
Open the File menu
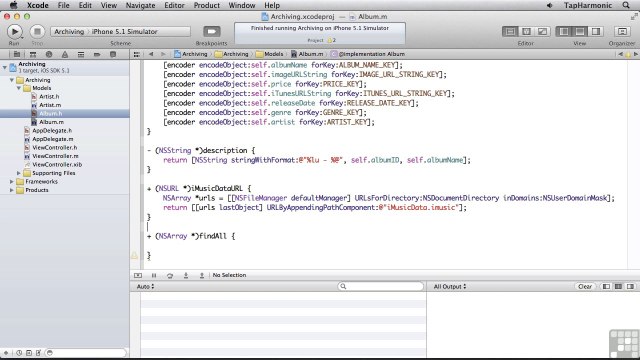63,5
